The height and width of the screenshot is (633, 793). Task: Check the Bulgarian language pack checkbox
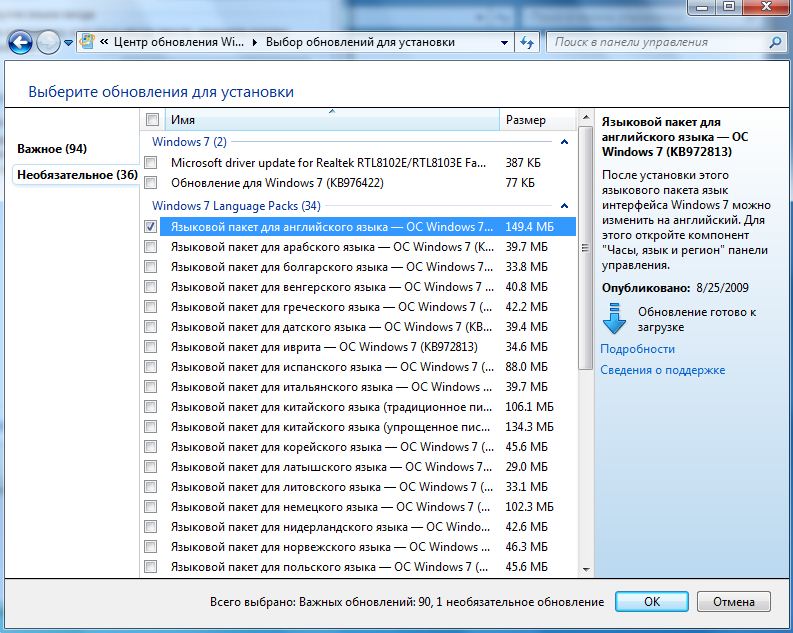click(151, 266)
